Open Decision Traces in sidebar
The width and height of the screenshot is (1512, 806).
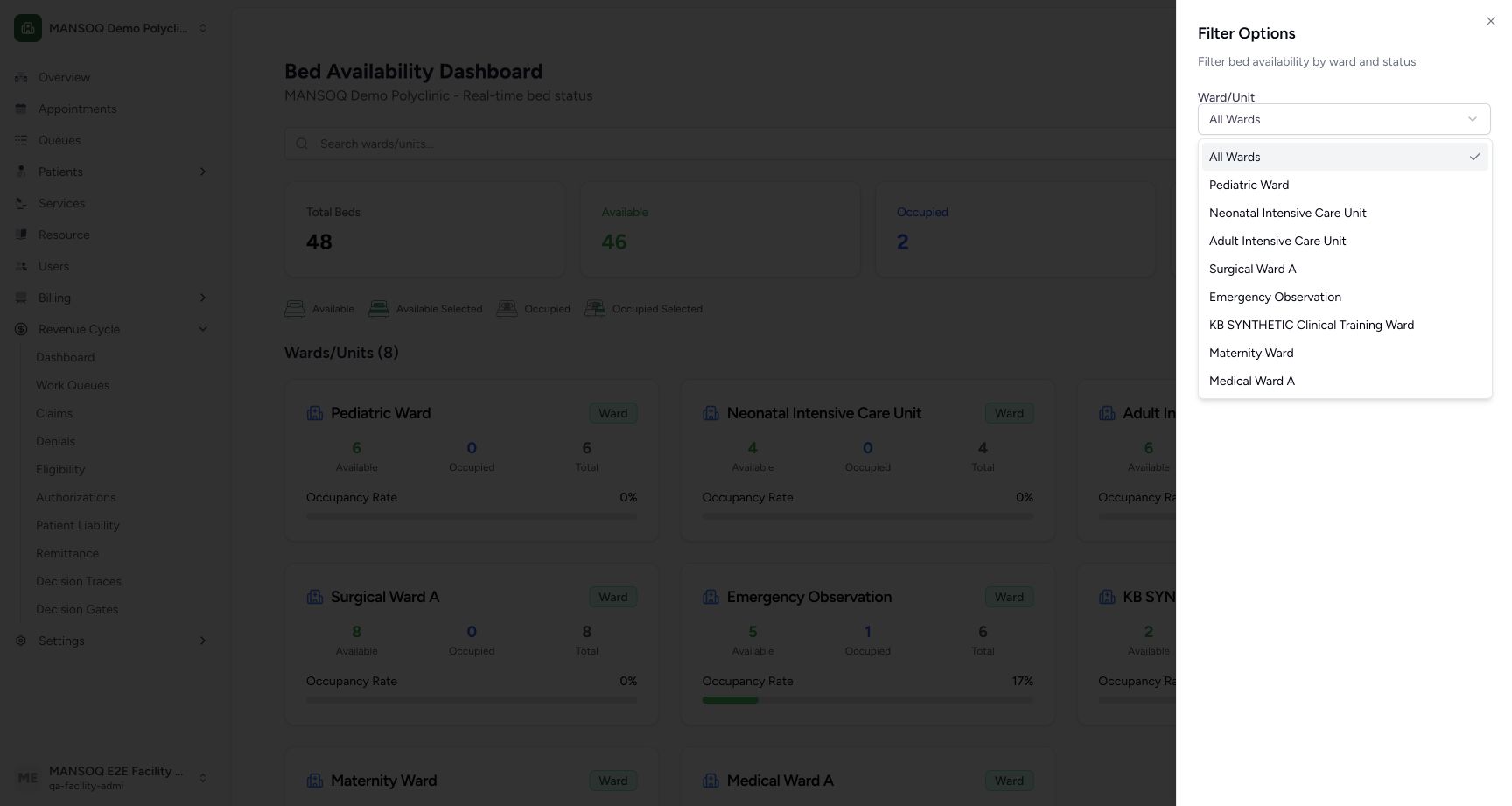[x=79, y=581]
